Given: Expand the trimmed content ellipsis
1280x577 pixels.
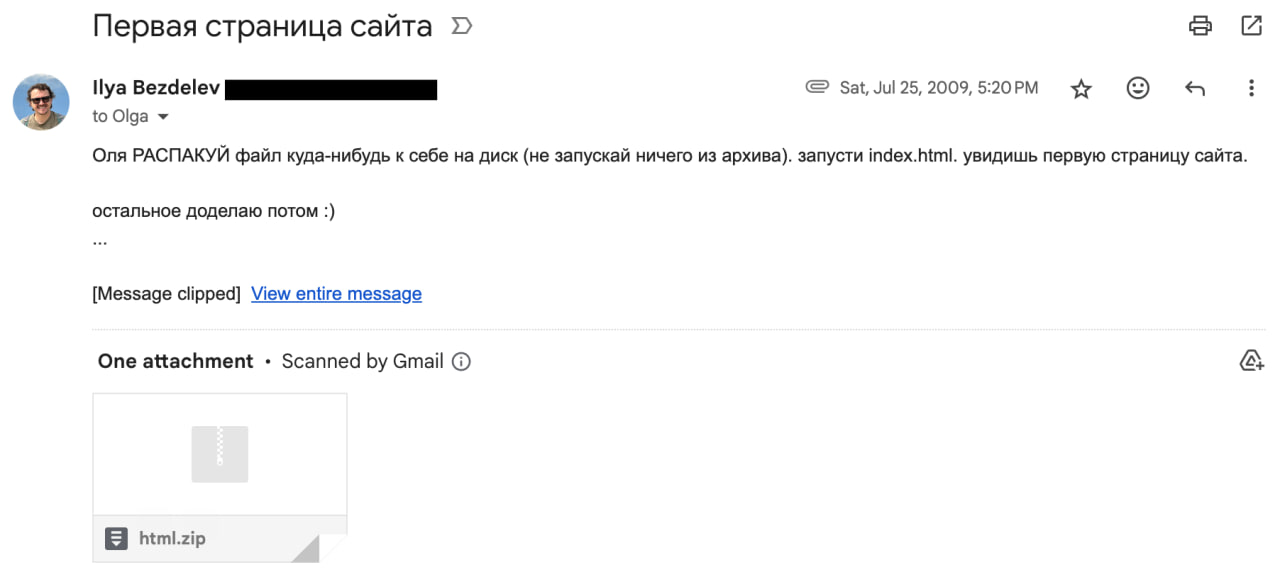Looking at the screenshot, I should click(x=100, y=241).
